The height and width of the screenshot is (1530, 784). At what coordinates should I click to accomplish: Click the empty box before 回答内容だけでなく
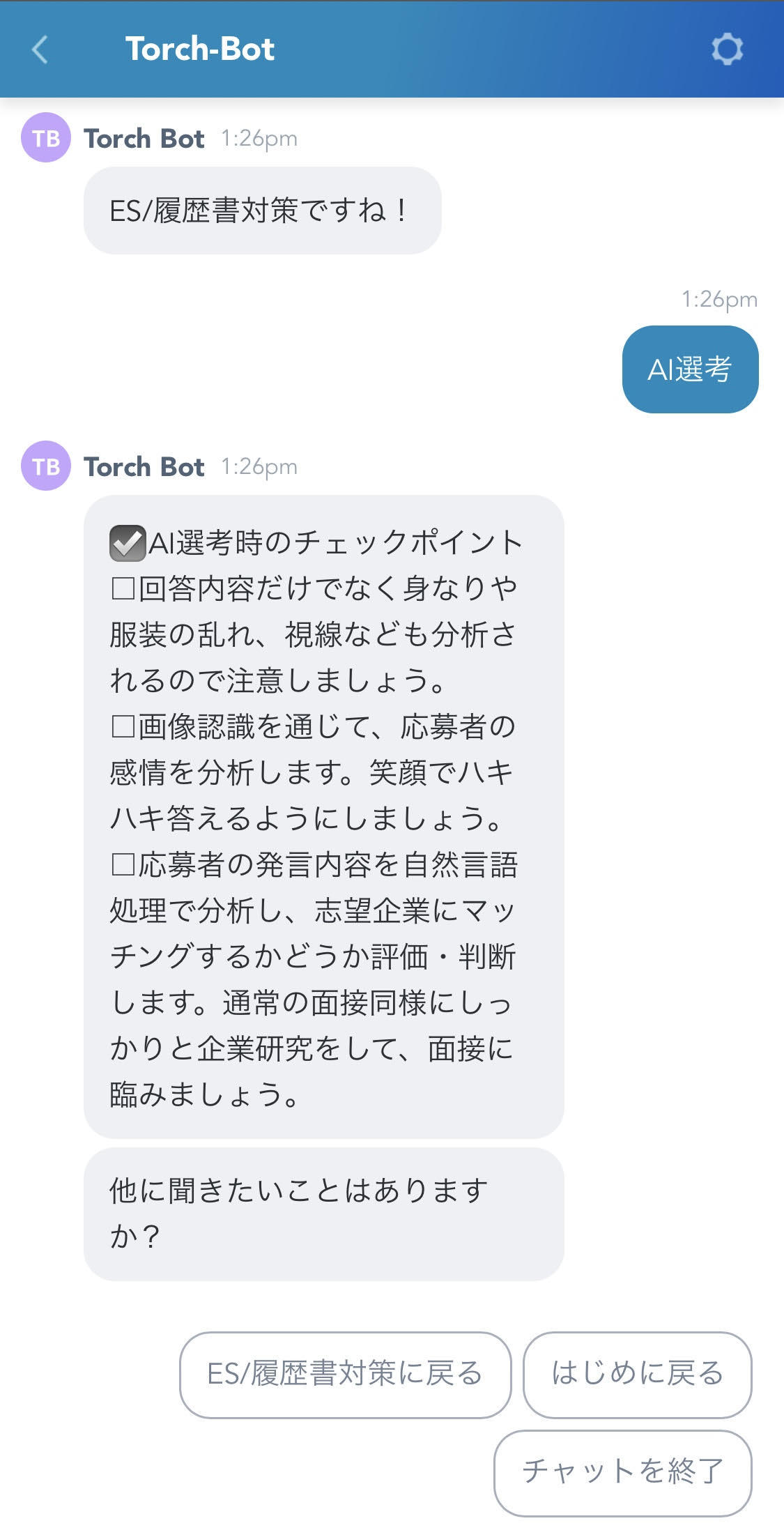[123, 589]
